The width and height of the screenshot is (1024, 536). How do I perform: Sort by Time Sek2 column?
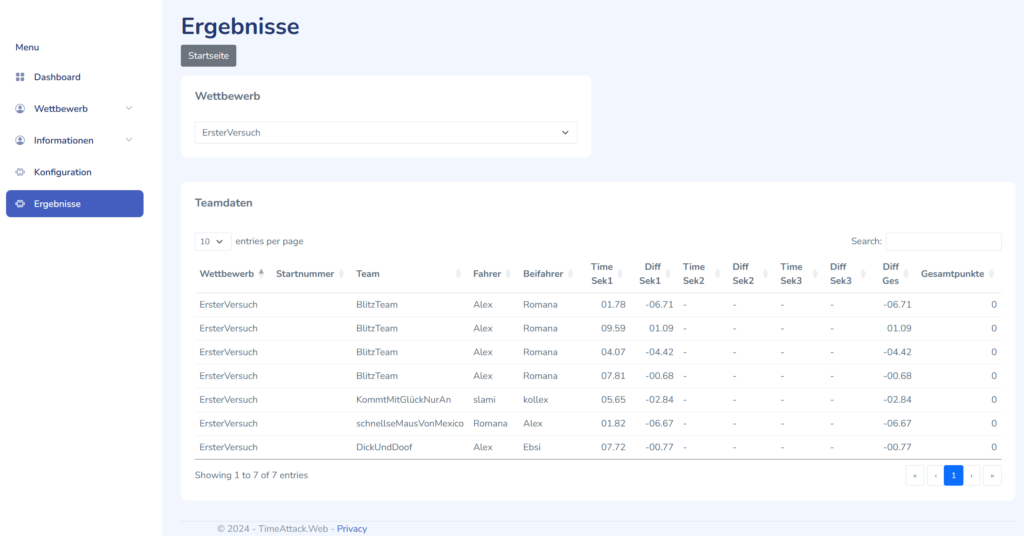700,274
